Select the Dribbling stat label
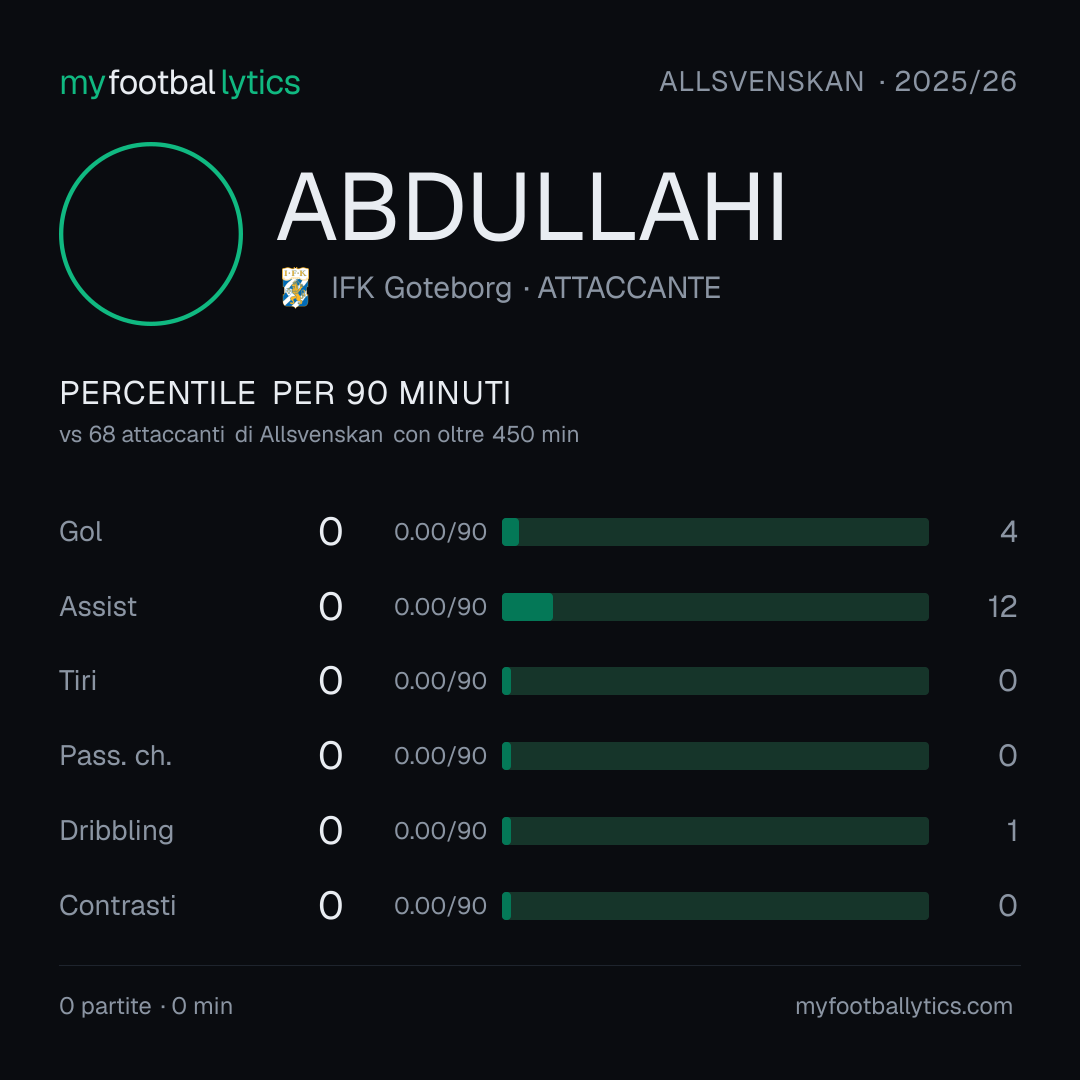Viewport: 1080px width, 1080px height. [x=116, y=831]
